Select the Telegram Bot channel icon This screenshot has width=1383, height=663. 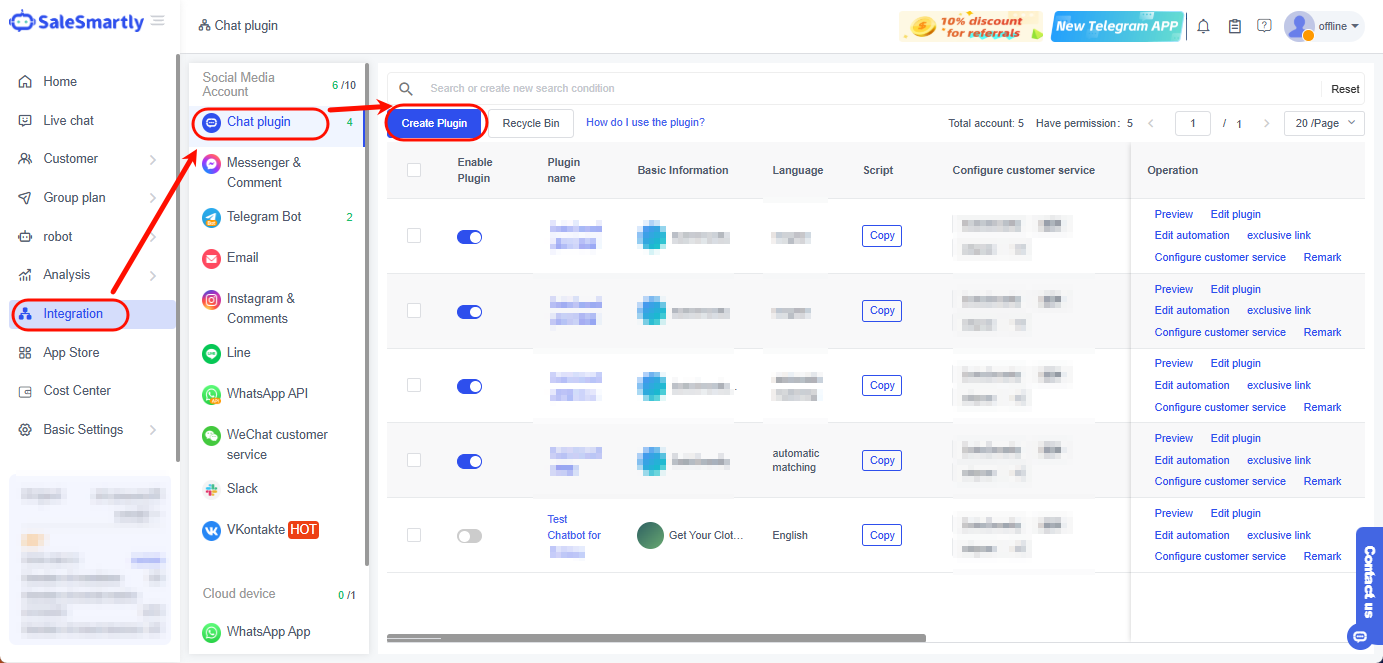pos(211,217)
